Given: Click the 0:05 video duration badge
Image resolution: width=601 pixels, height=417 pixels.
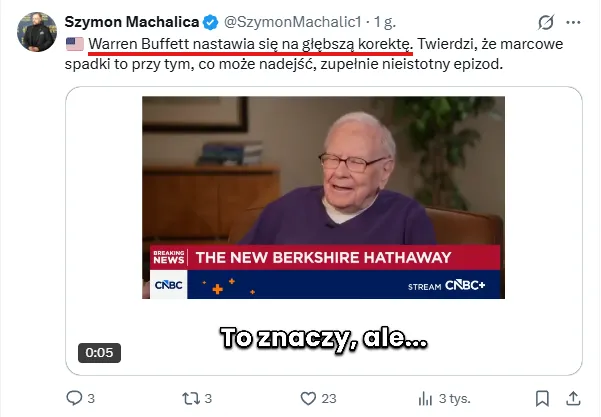Looking at the screenshot, I should (x=99, y=353).
